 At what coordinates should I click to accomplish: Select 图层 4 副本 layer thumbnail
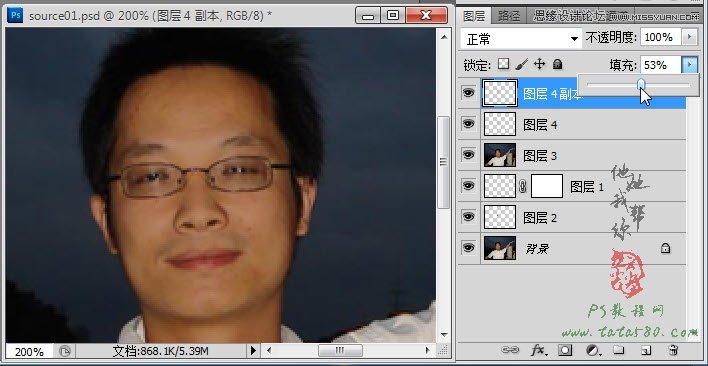pyautogui.click(x=500, y=93)
